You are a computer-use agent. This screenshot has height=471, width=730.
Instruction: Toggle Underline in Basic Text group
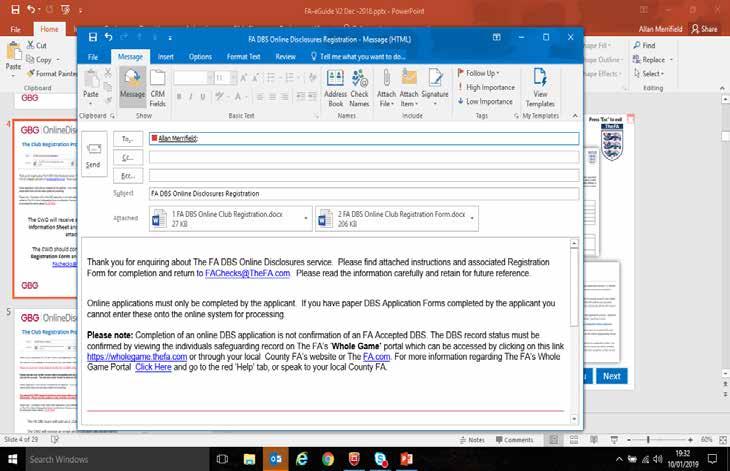tap(203, 97)
